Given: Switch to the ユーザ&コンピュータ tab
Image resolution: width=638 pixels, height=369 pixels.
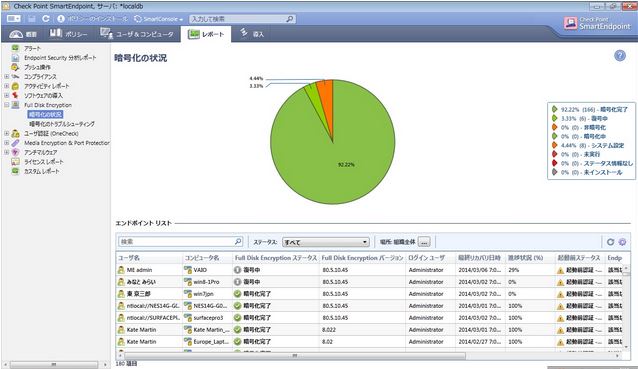Looking at the screenshot, I should coord(137,34).
